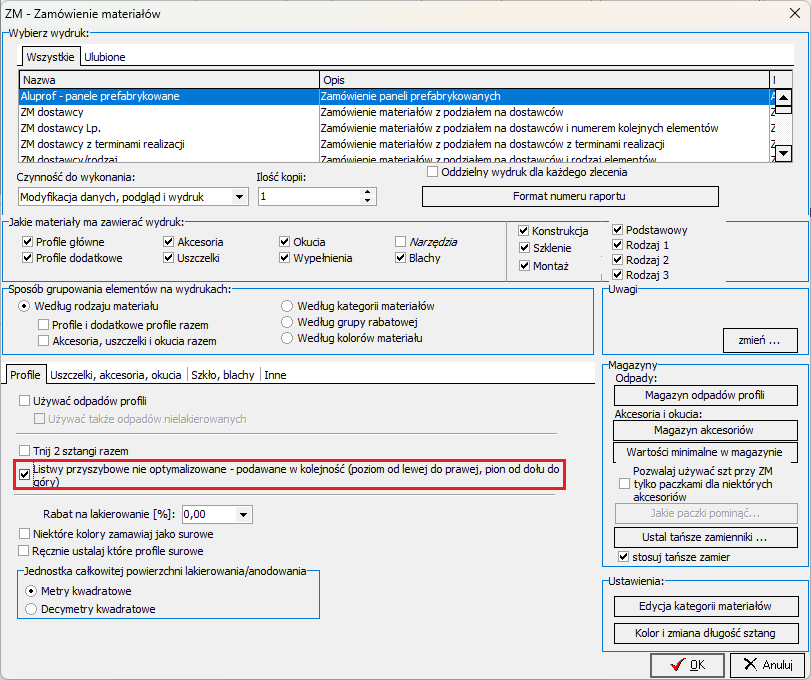Check Tnij 2 sztangi razem

point(26,451)
